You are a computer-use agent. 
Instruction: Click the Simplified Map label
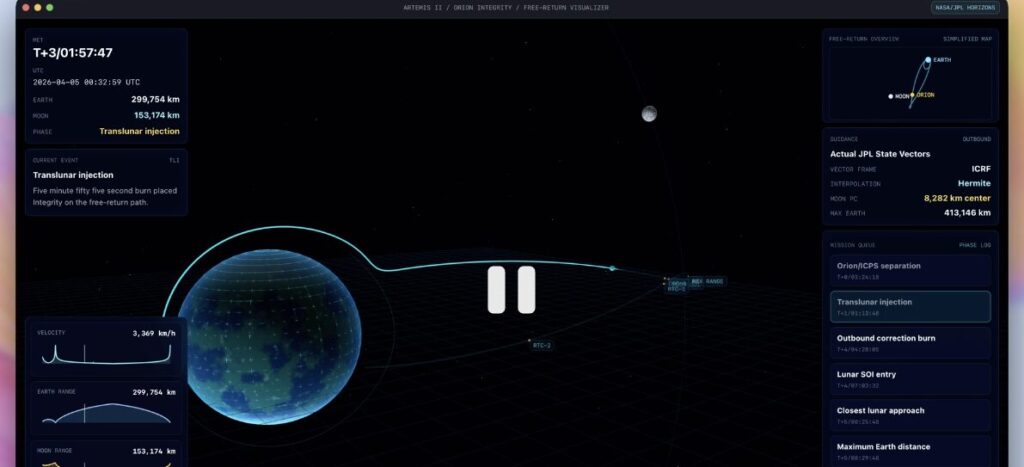click(967, 39)
